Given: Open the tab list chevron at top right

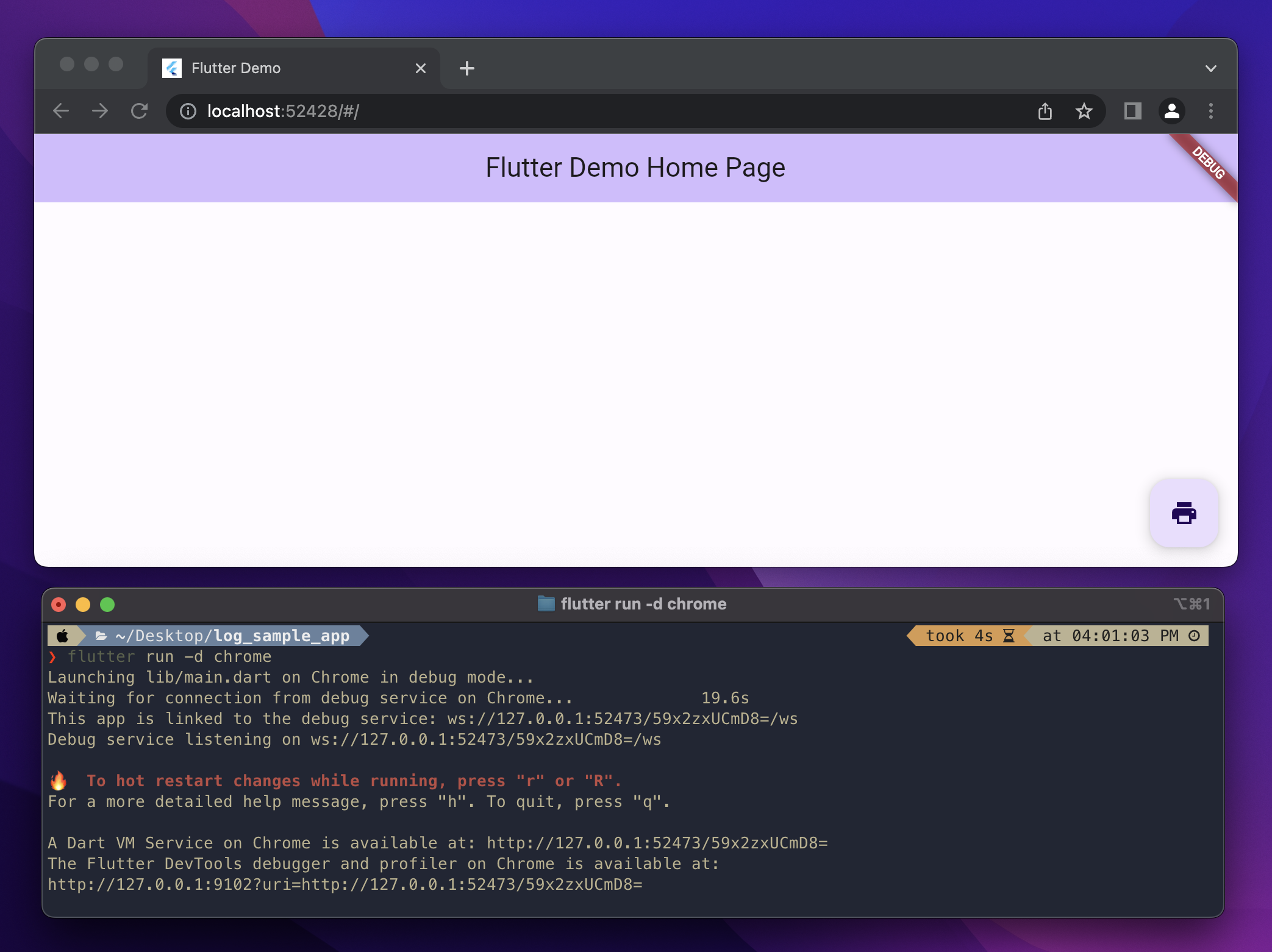Looking at the screenshot, I should click(1210, 68).
